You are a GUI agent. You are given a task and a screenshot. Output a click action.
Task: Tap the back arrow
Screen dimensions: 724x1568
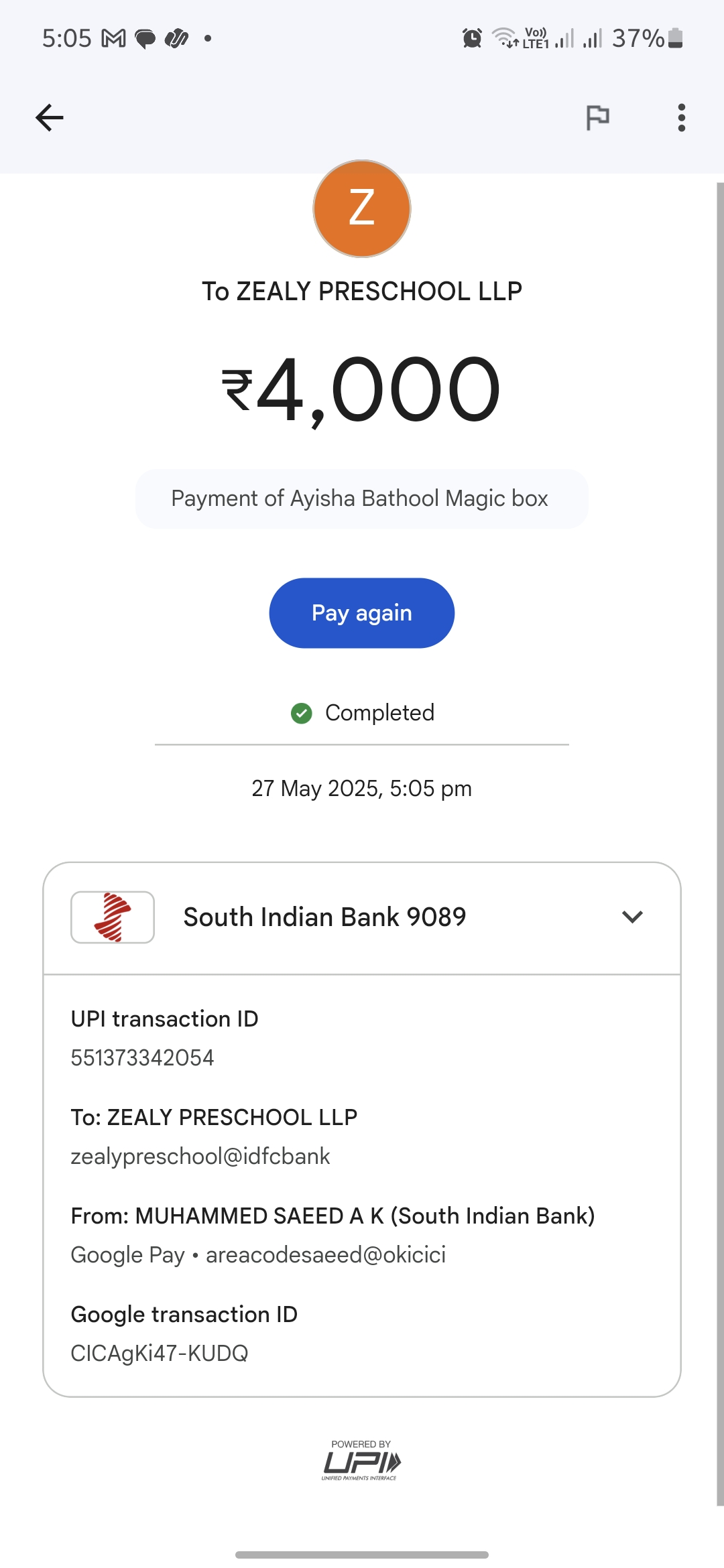[x=50, y=118]
